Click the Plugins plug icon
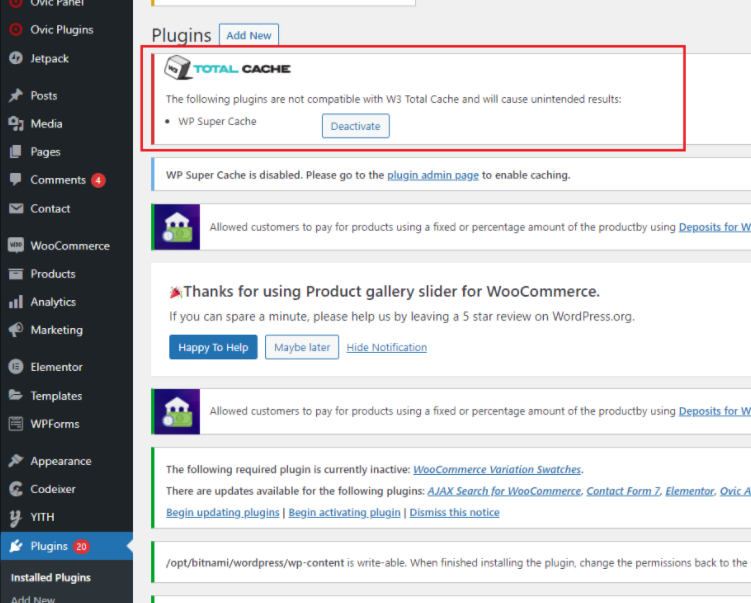Image resolution: width=751 pixels, height=603 pixels. 16,546
